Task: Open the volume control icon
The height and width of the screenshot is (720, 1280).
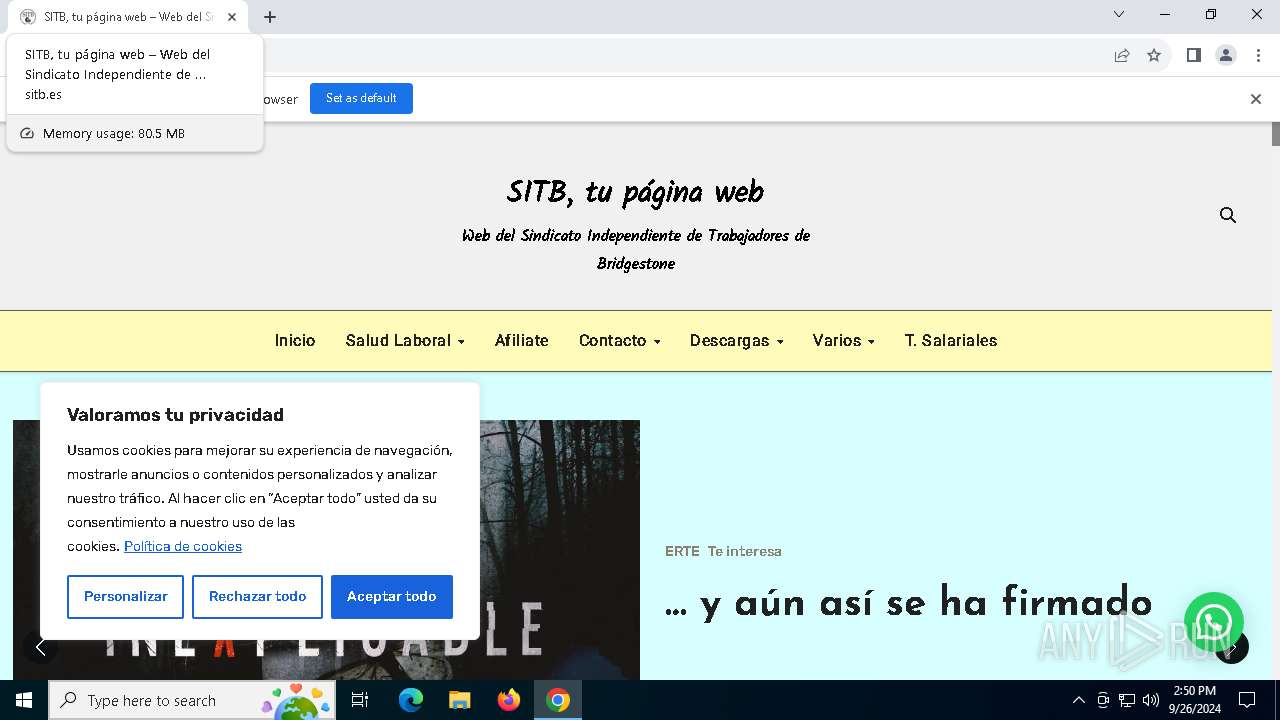Action: click(x=1151, y=700)
